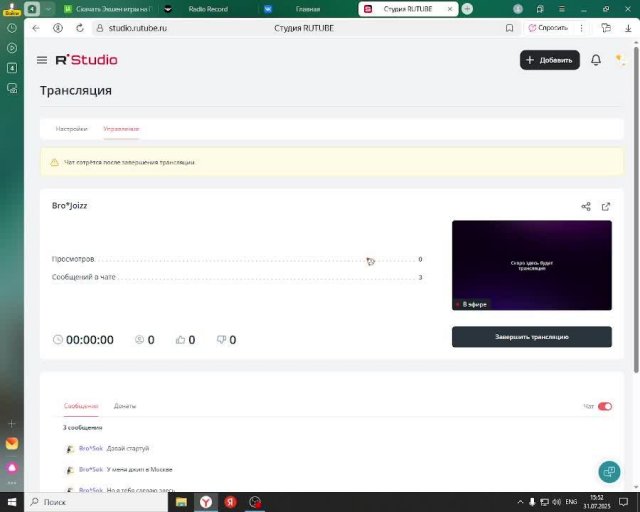Image resolution: width=640 pixels, height=512 pixels.
Task: Expand the system tray hidden icons chevron
Action: (520, 502)
